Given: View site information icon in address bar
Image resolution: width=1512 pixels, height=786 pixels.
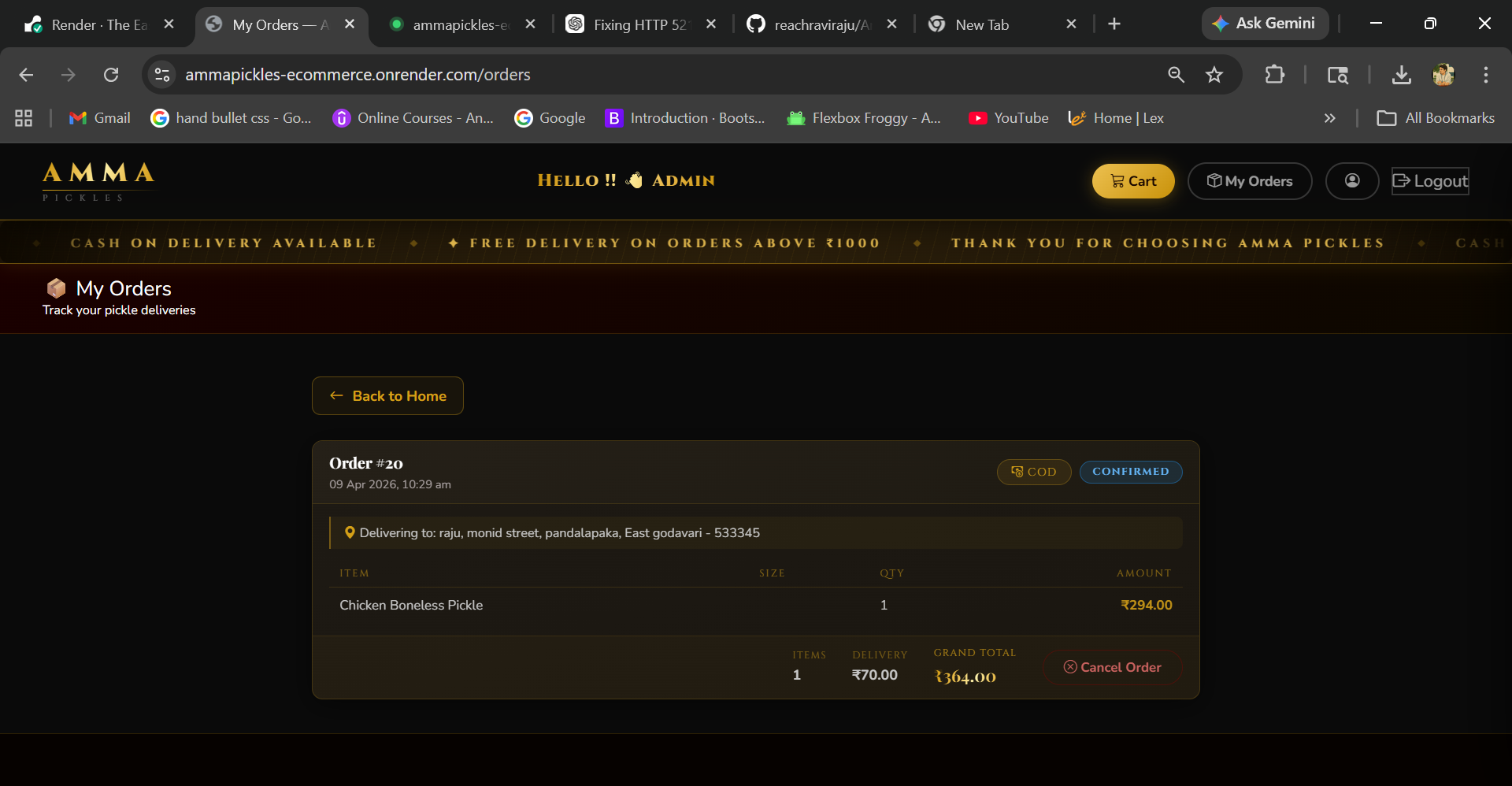Looking at the screenshot, I should coord(162,75).
